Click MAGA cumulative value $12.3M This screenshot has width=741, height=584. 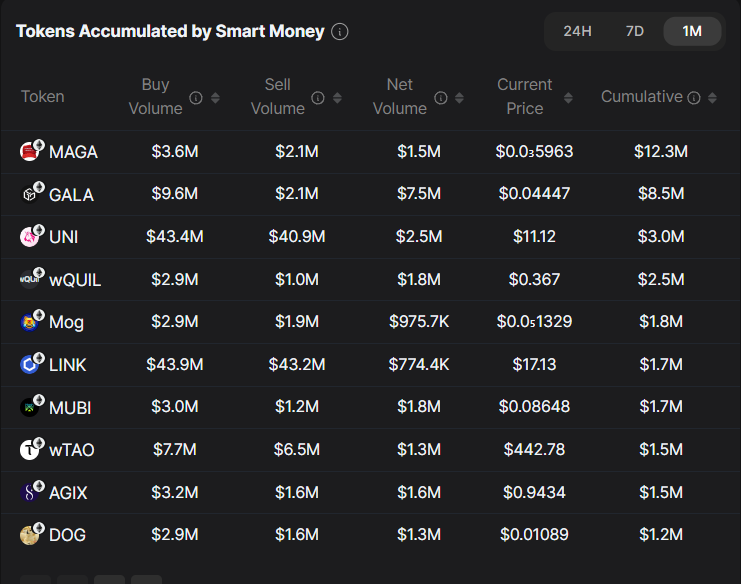pos(661,151)
